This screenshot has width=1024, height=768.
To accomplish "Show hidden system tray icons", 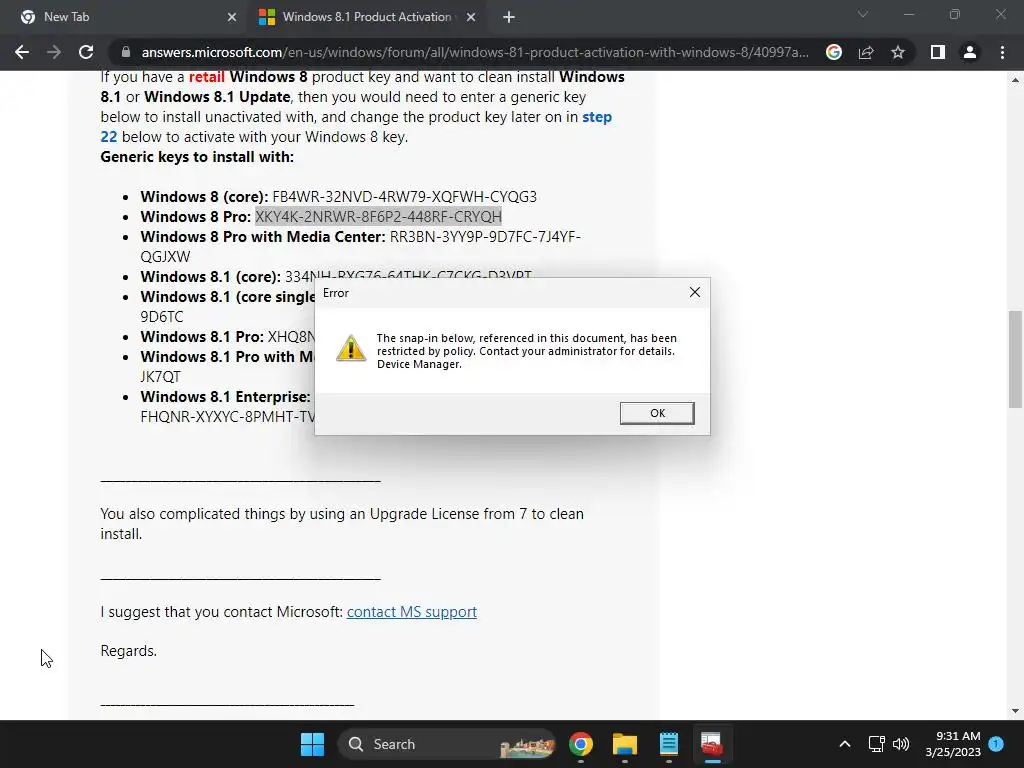I will tap(844, 744).
